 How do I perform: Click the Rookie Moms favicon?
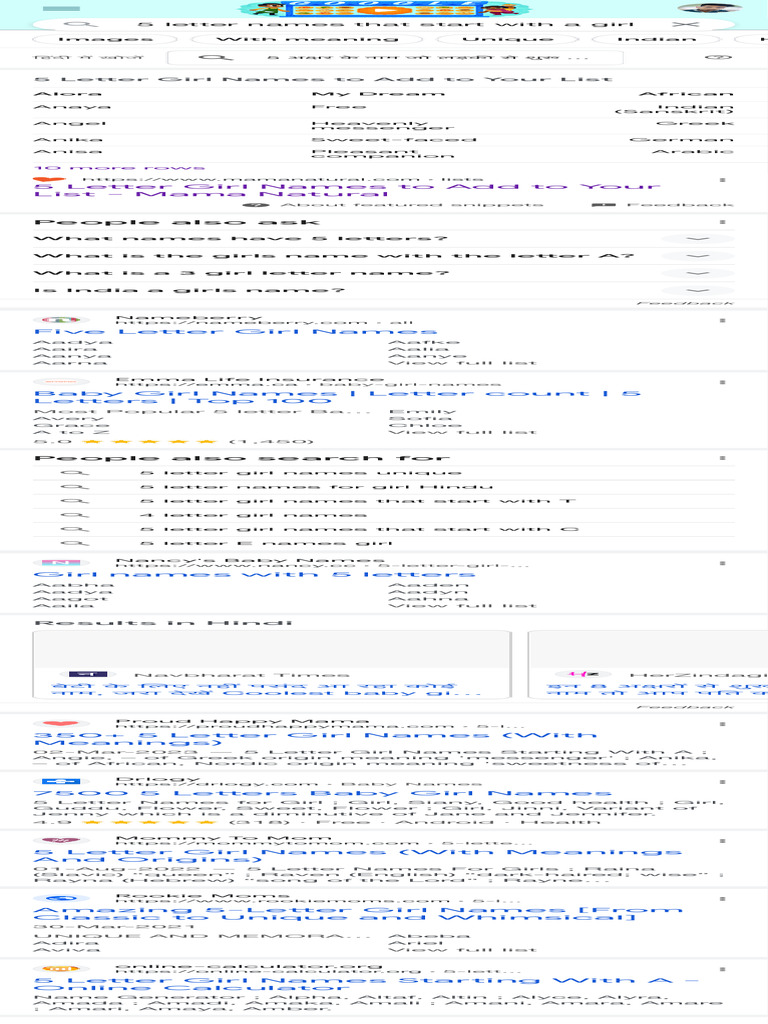[x=61, y=899]
